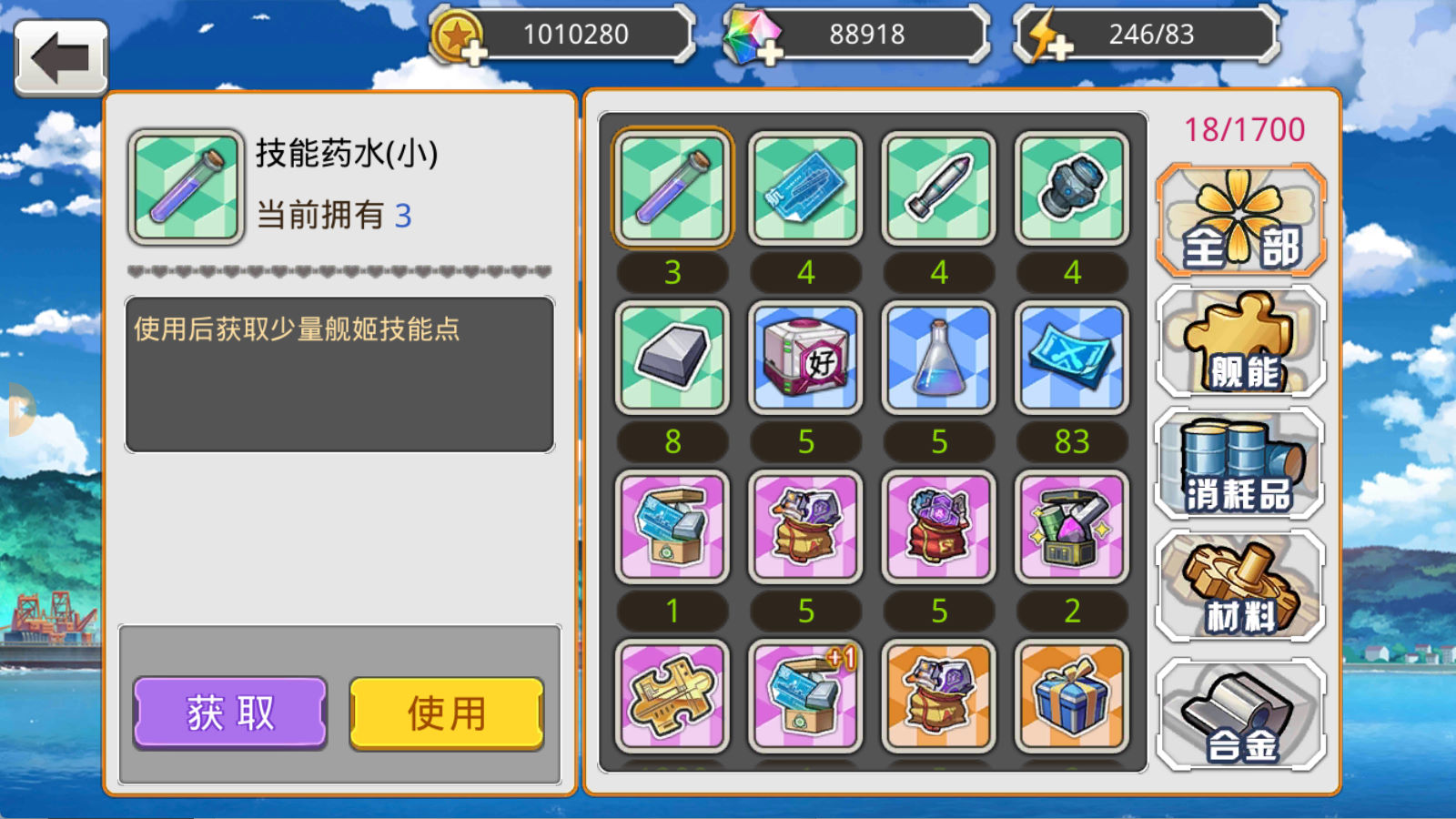This screenshot has height=819, width=1456.
Task: Open the 材料 materials tab
Action: click(1239, 587)
